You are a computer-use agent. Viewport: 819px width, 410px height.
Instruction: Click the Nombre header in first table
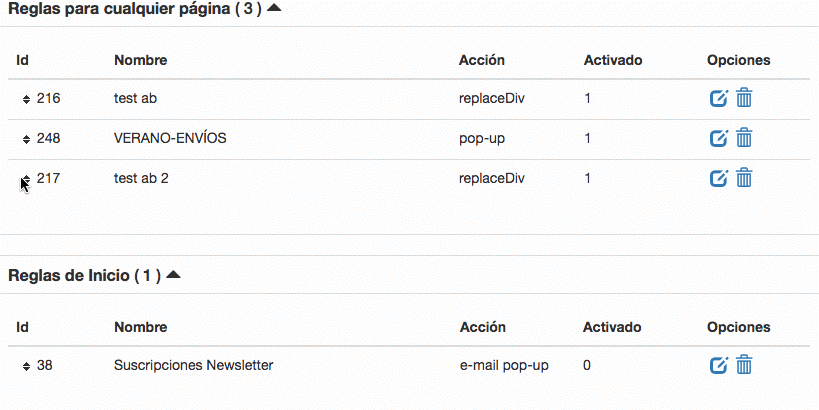[x=141, y=60]
